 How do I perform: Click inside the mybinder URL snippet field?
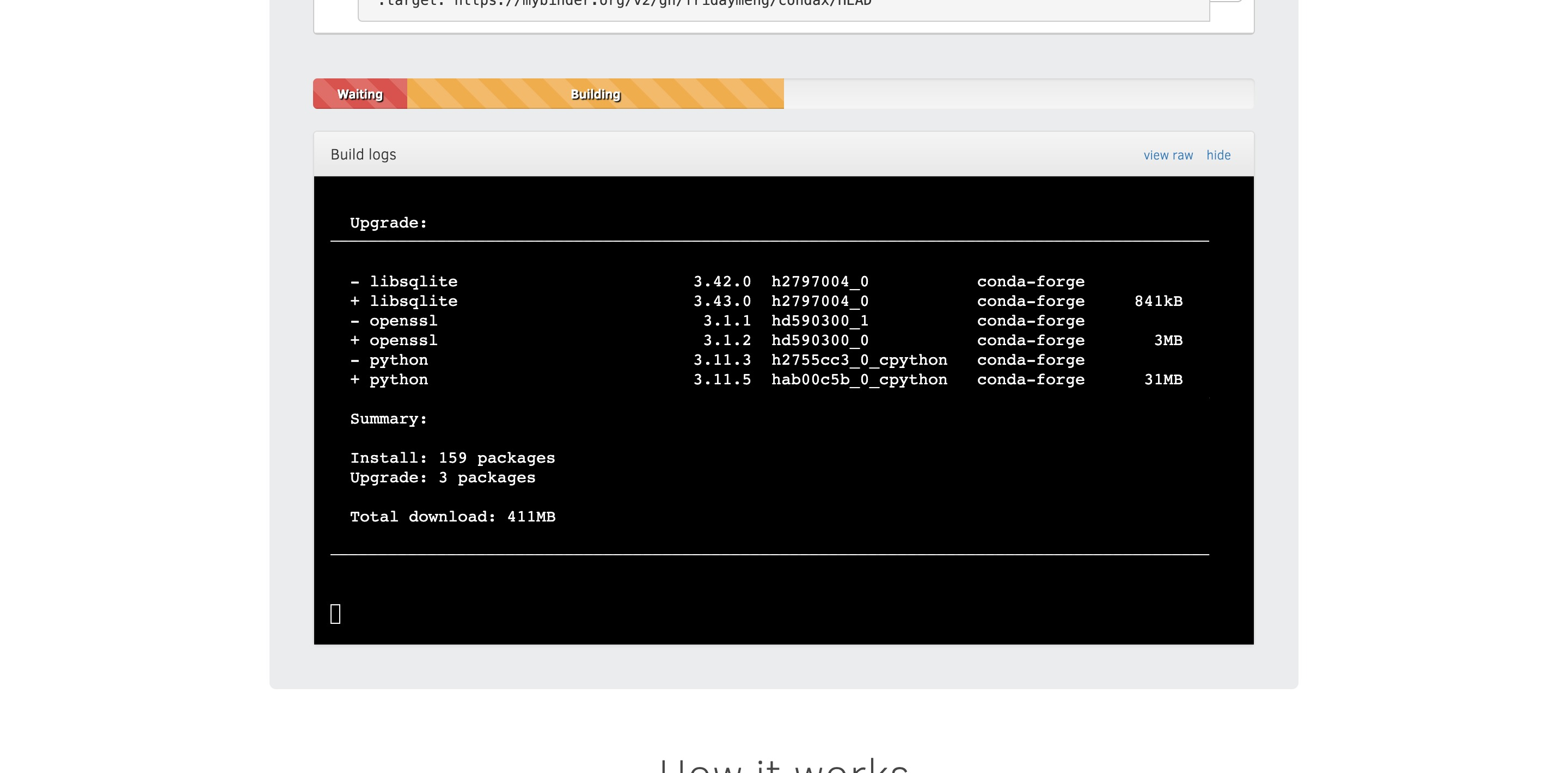pyautogui.click(x=779, y=6)
